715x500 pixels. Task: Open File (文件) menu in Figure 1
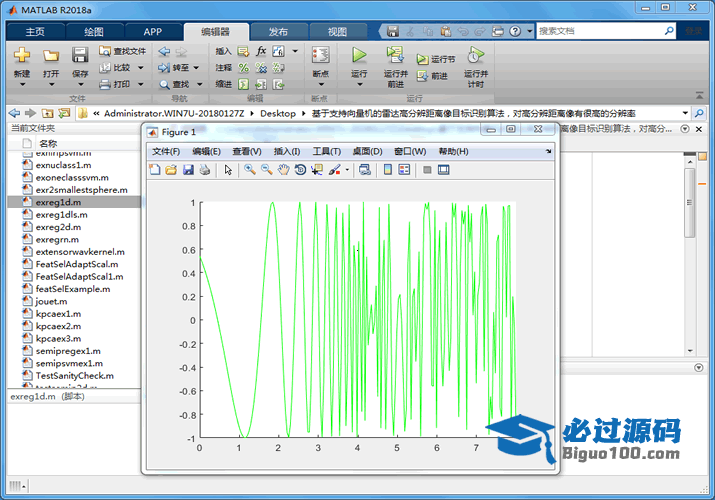[166, 151]
